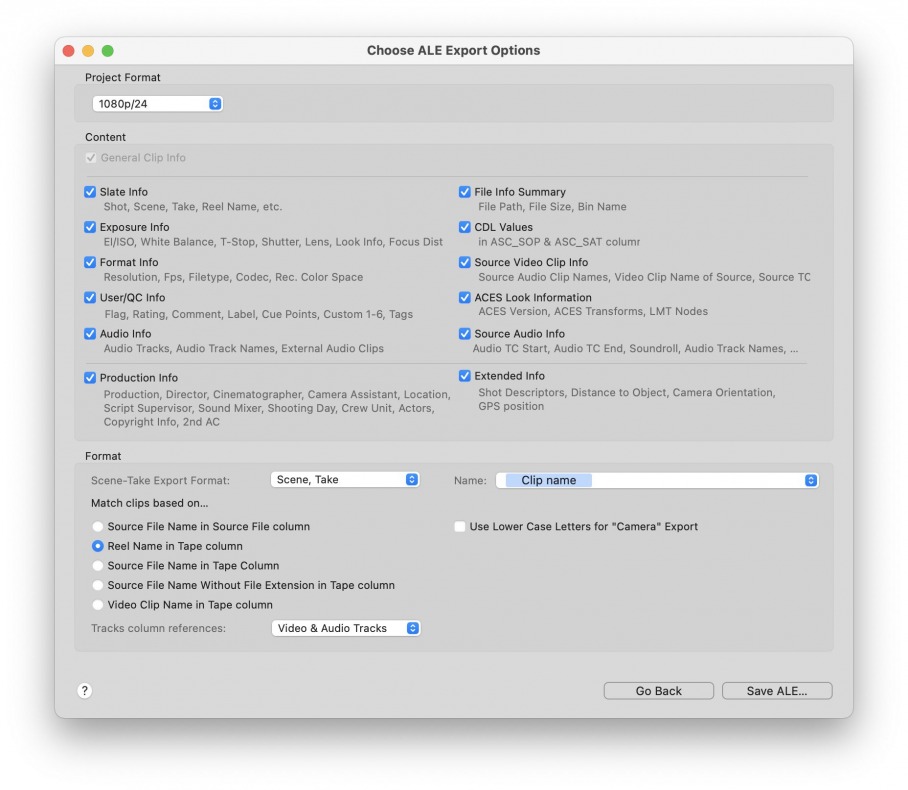The height and width of the screenshot is (790, 908).
Task: Open the Name dropdown arrow
Action: tap(811, 480)
